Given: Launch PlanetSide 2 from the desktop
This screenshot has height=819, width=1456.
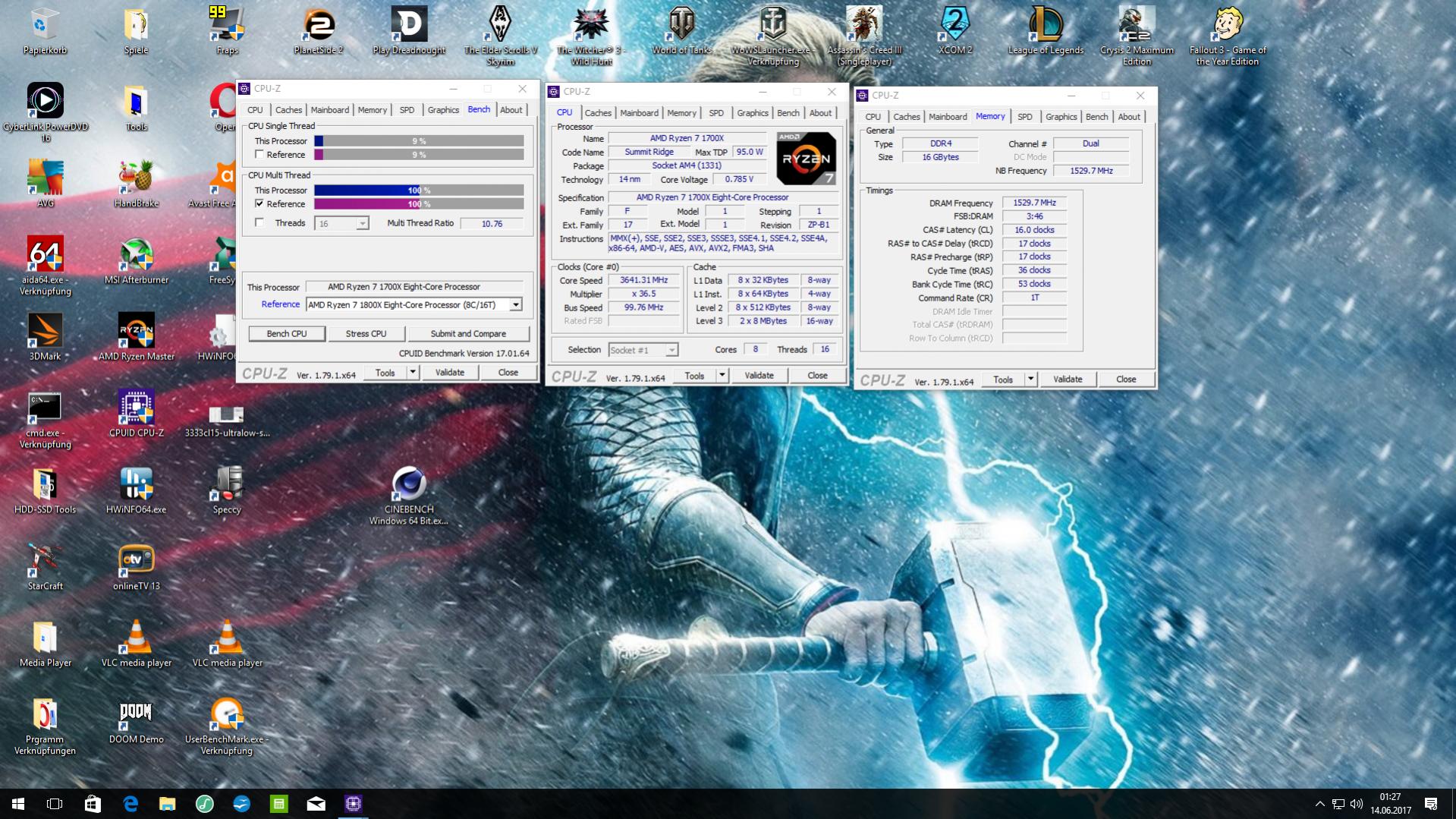Looking at the screenshot, I should click(318, 31).
